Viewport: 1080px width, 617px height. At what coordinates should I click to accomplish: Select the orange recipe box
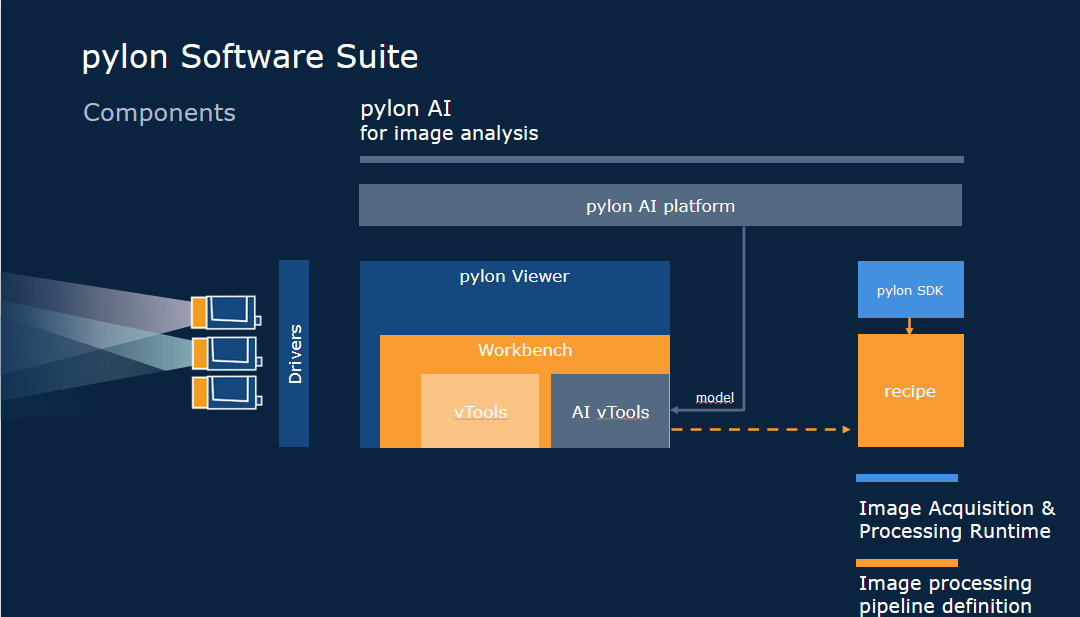pos(911,390)
